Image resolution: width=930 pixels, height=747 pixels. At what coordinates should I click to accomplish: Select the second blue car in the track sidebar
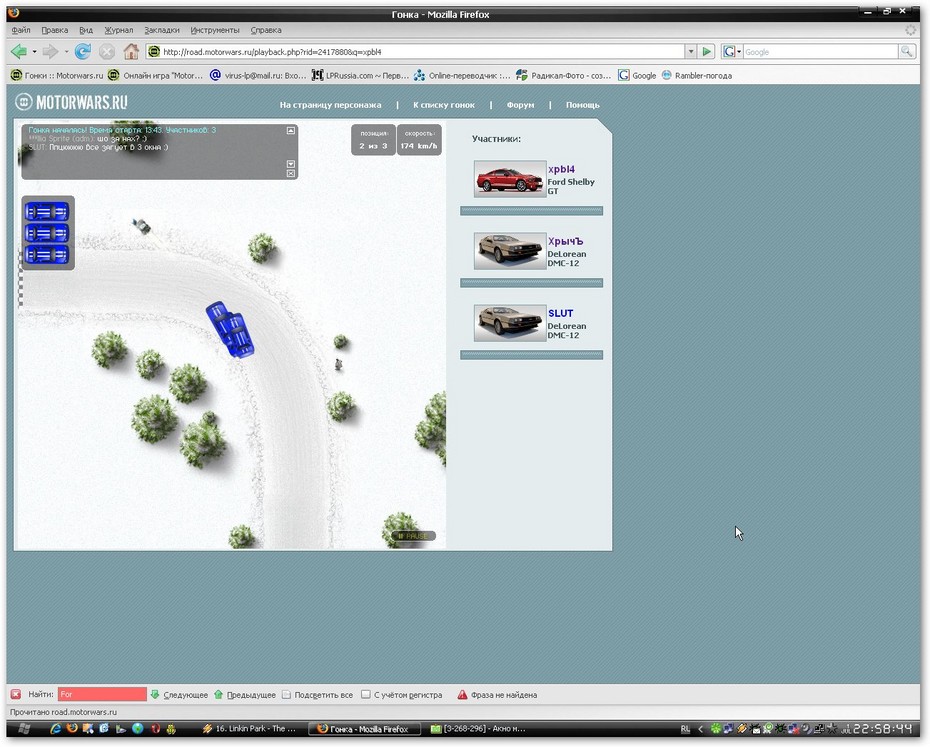47,233
